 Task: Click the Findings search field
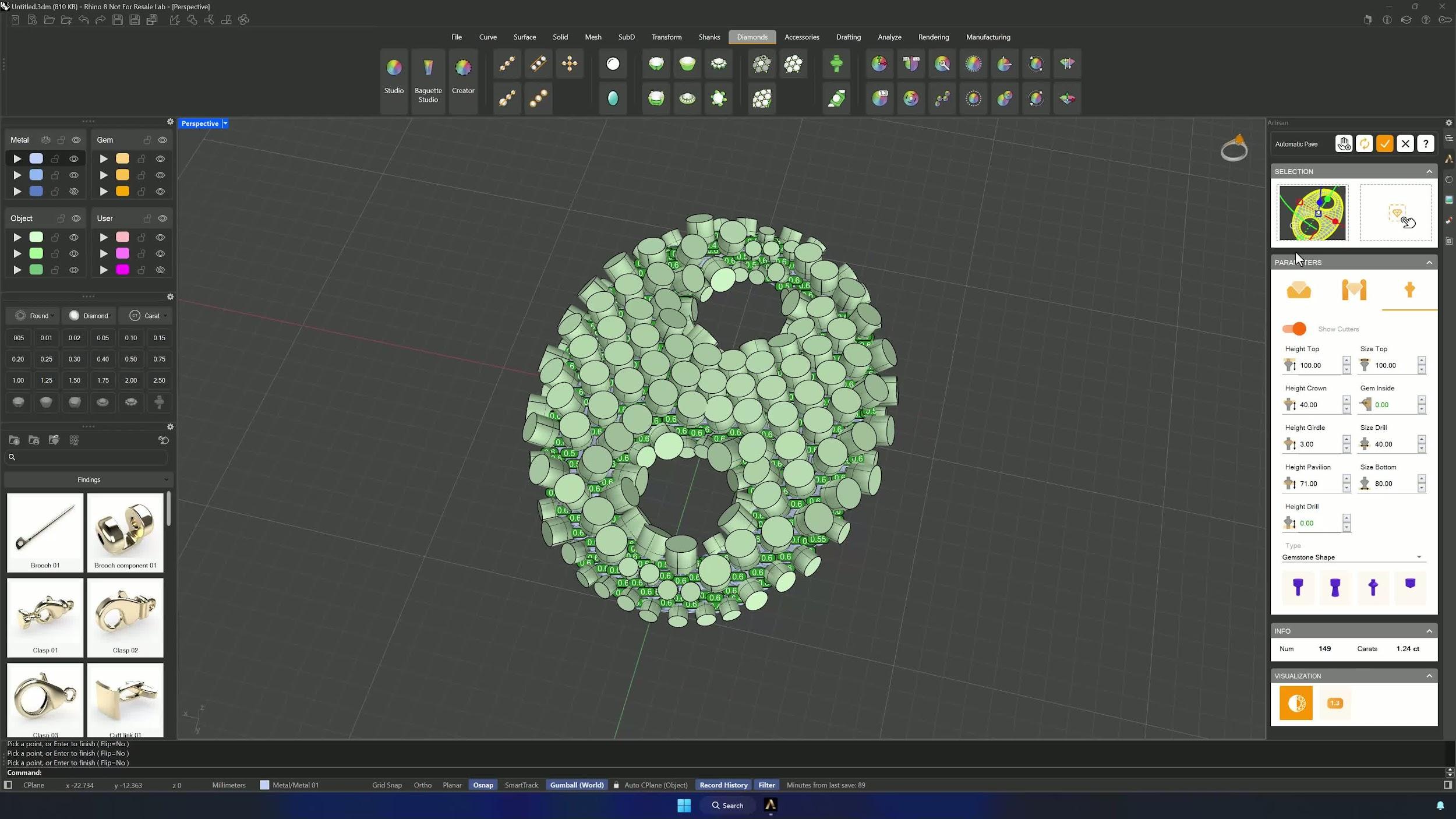(x=86, y=457)
